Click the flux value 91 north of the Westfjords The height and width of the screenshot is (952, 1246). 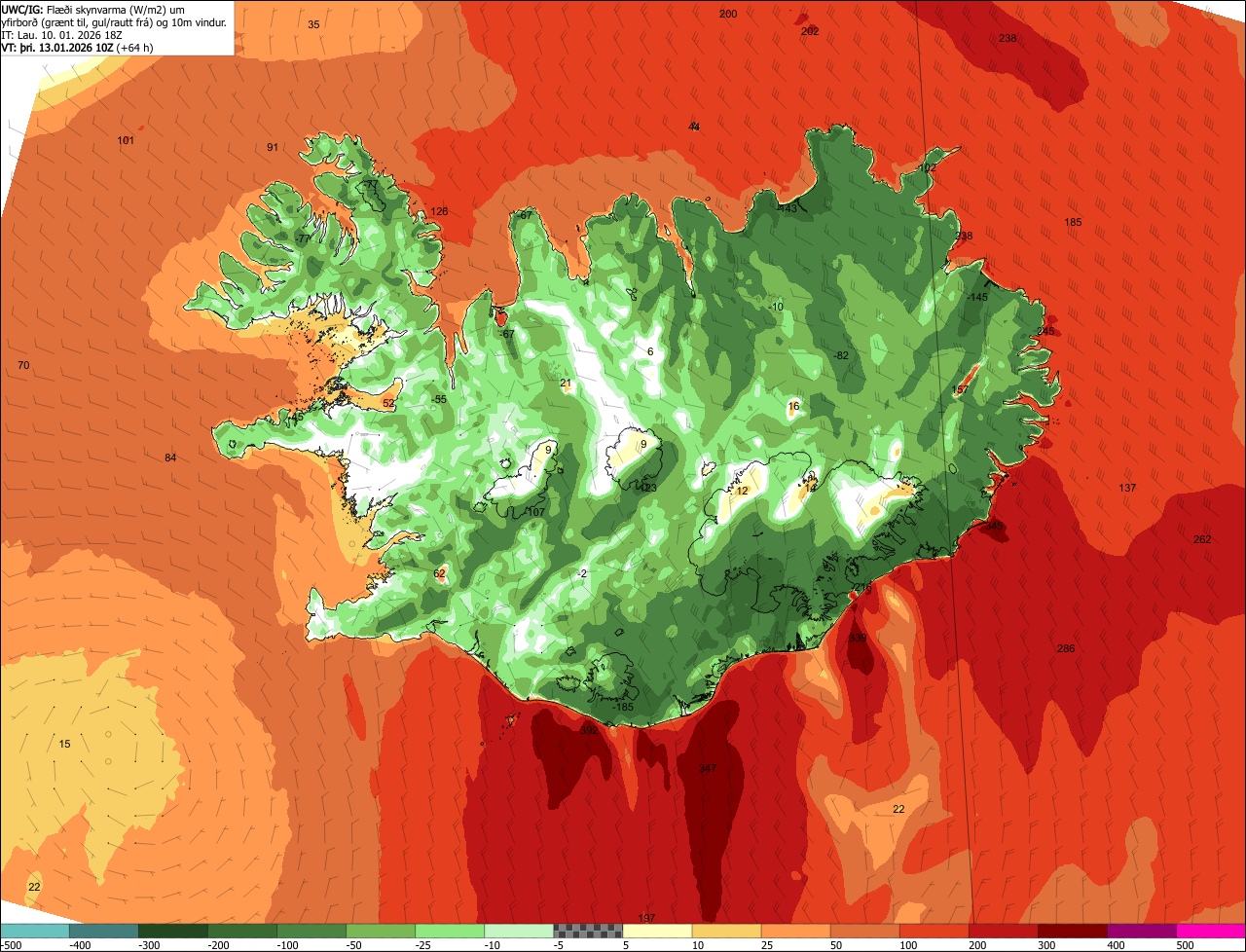tap(273, 148)
